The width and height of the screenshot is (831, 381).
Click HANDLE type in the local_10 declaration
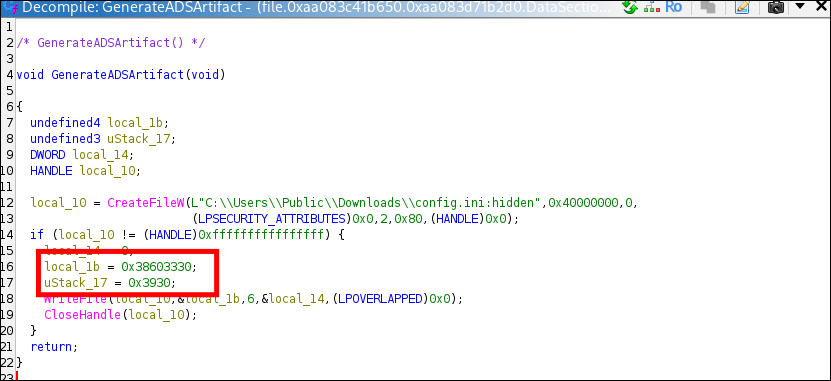point(51,171)
